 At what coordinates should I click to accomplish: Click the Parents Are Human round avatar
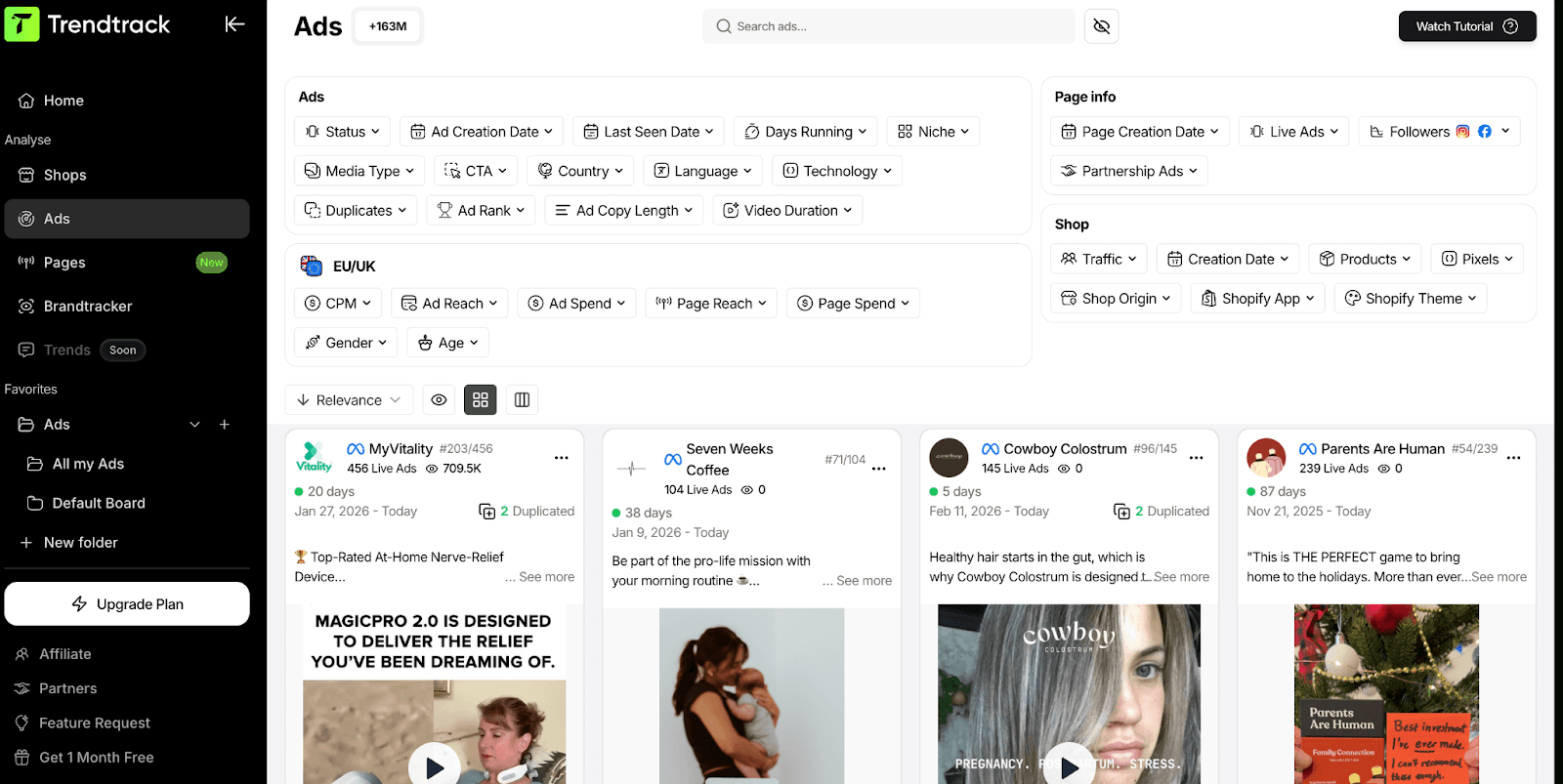1266,458
